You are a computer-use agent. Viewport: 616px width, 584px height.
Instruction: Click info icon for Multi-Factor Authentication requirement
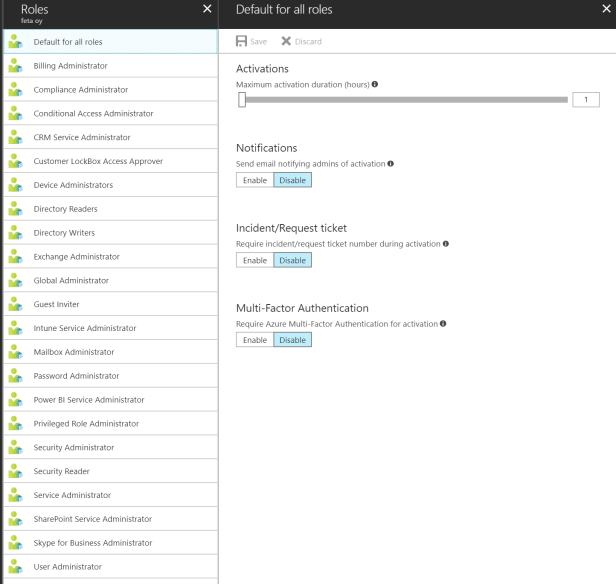click(442, 323)
